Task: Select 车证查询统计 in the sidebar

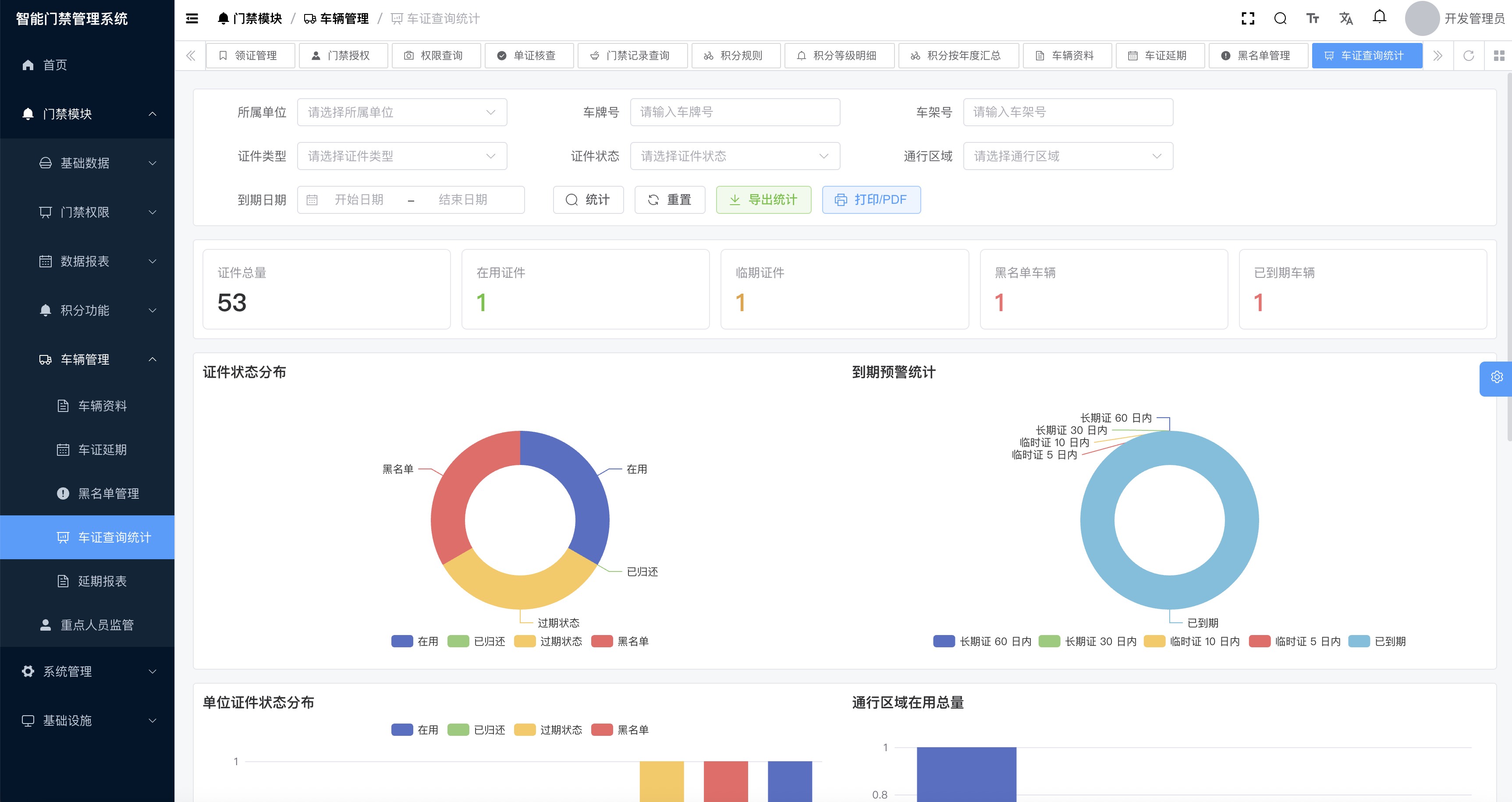Action: 87,538
